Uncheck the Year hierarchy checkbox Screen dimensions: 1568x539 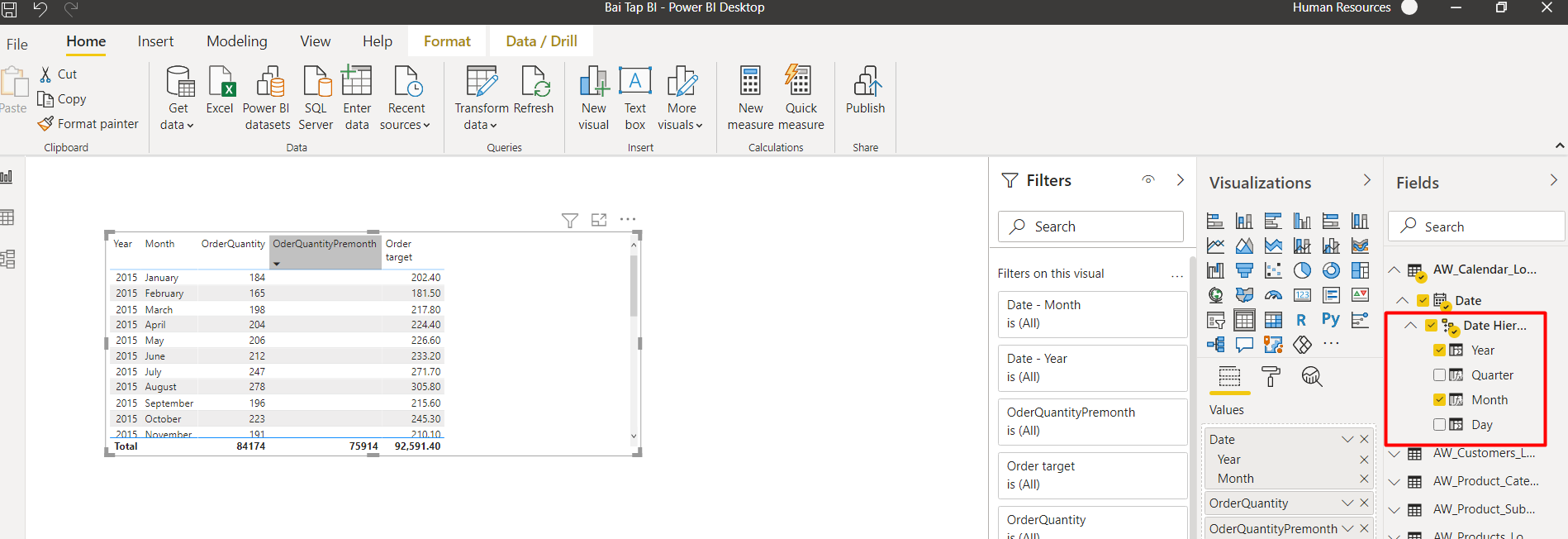(x=1439, y=350)
